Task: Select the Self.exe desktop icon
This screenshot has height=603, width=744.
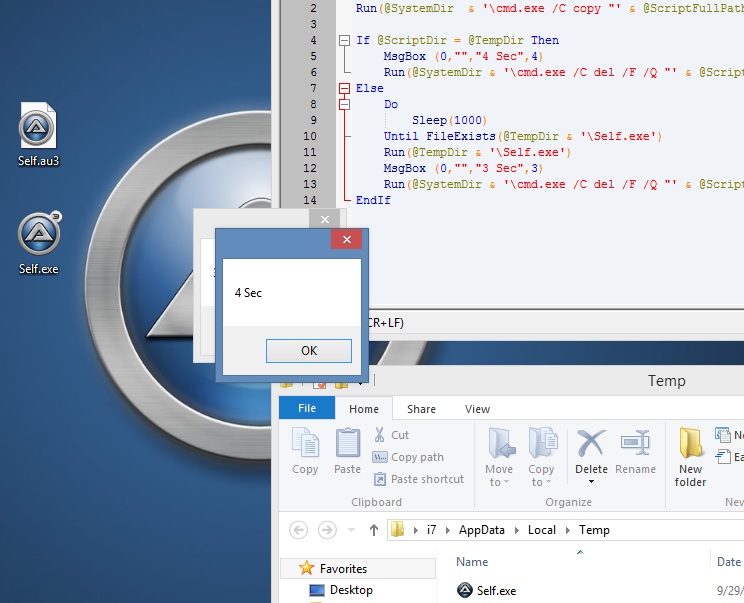Action: [39, 242]
